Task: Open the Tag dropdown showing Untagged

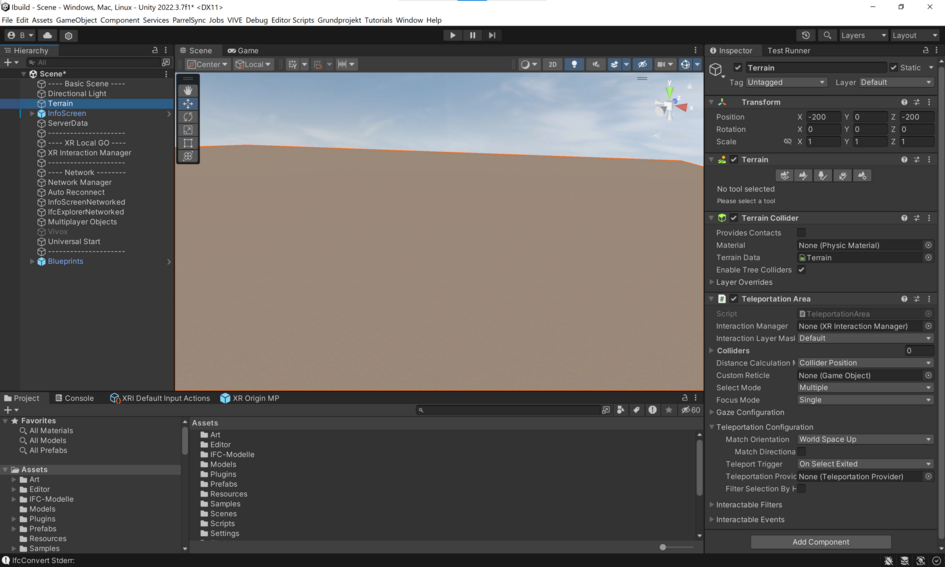Action: click(x=787, y=82)
